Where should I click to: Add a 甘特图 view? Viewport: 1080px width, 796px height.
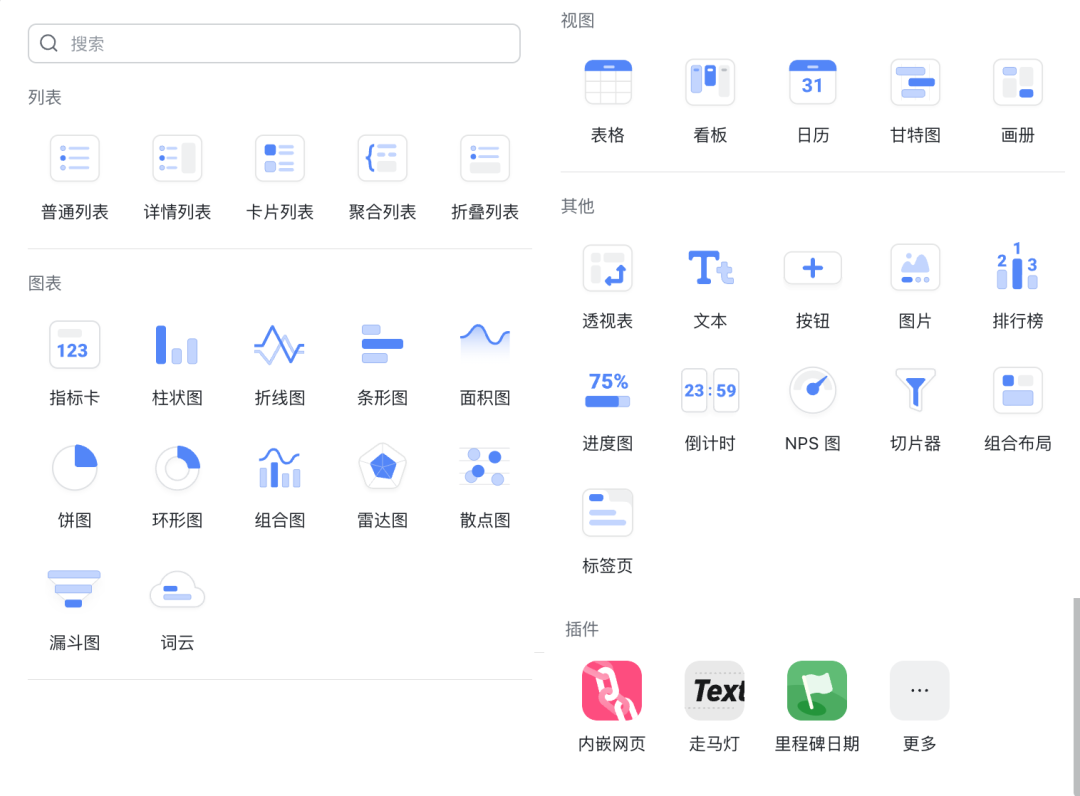click(x=915, y=82)
